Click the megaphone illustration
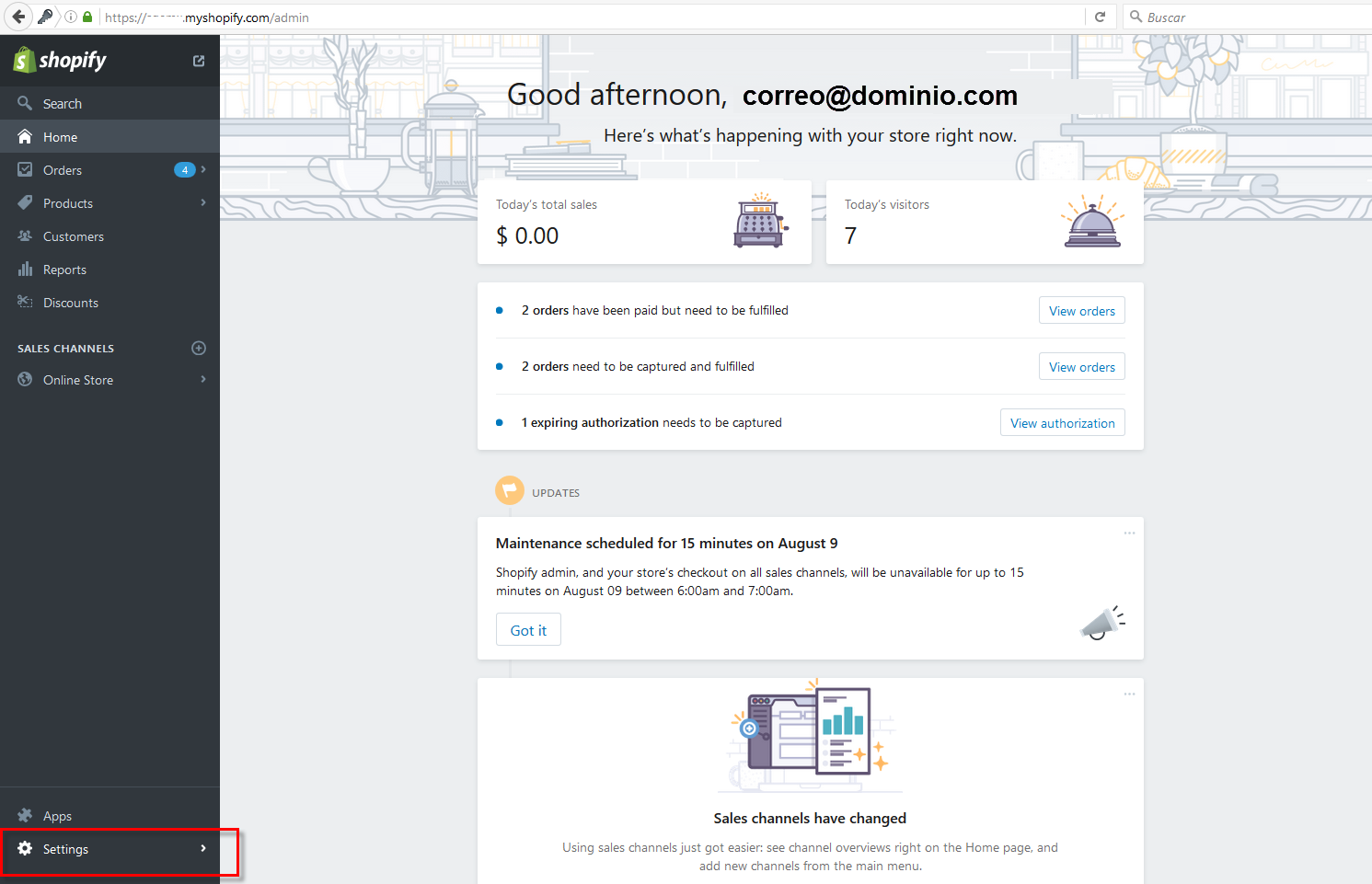Viewport: 1372px width, 884px height. (1102, 623)
